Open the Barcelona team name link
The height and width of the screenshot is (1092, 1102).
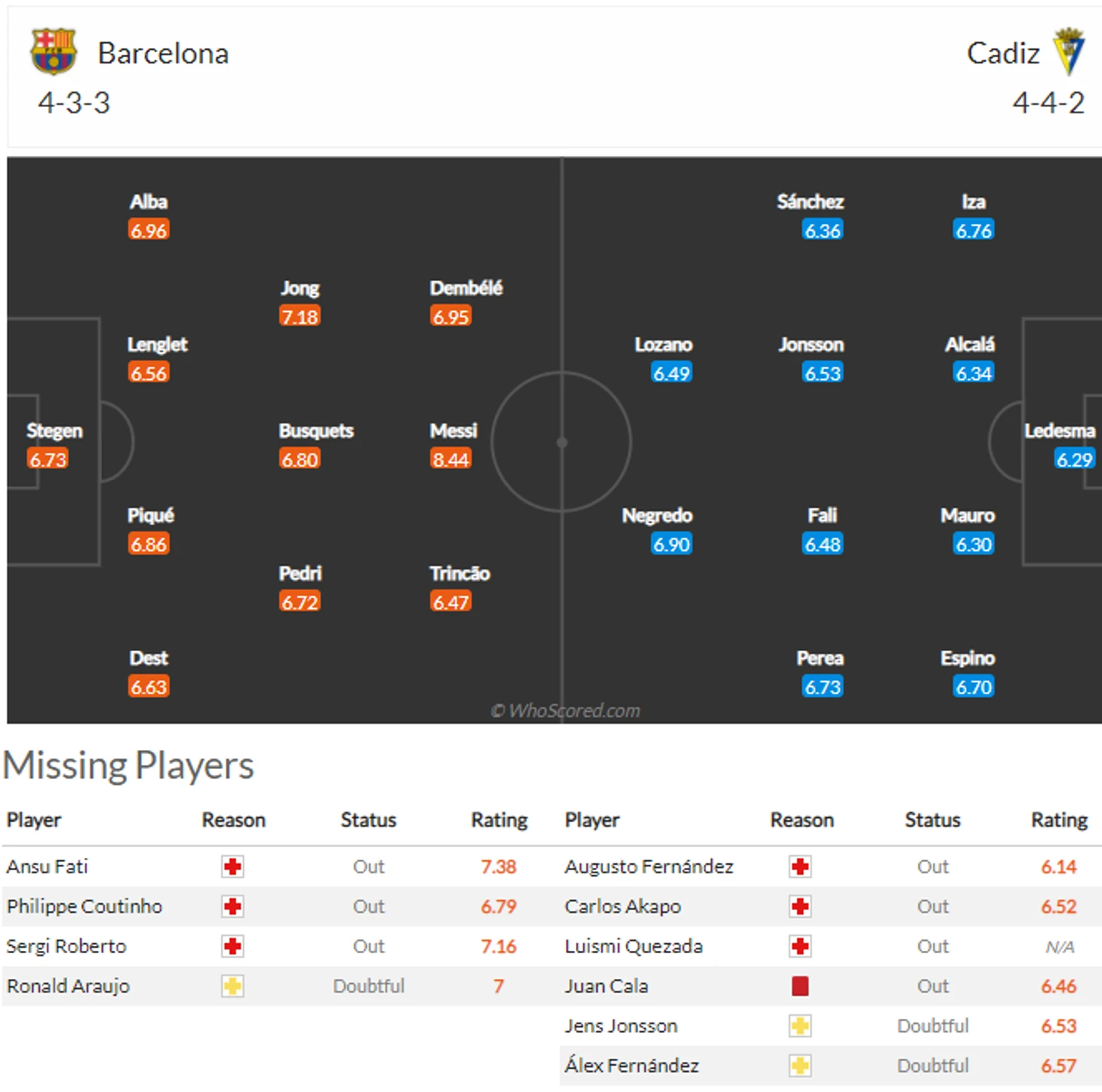(163, 54)
